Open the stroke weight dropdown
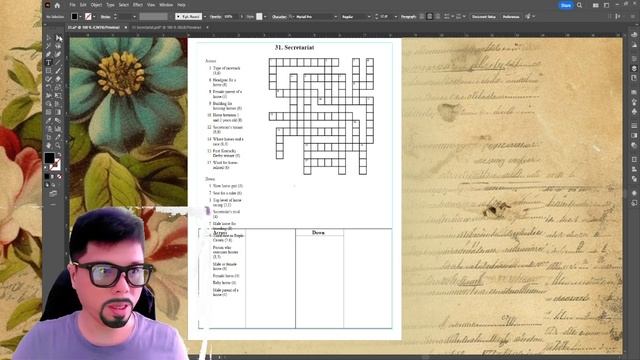This screenshot has height=360, width=640. (134, 17)
